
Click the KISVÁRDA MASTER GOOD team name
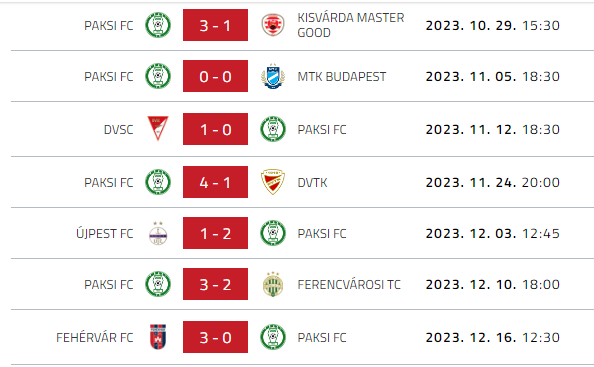tap(351, 25)
